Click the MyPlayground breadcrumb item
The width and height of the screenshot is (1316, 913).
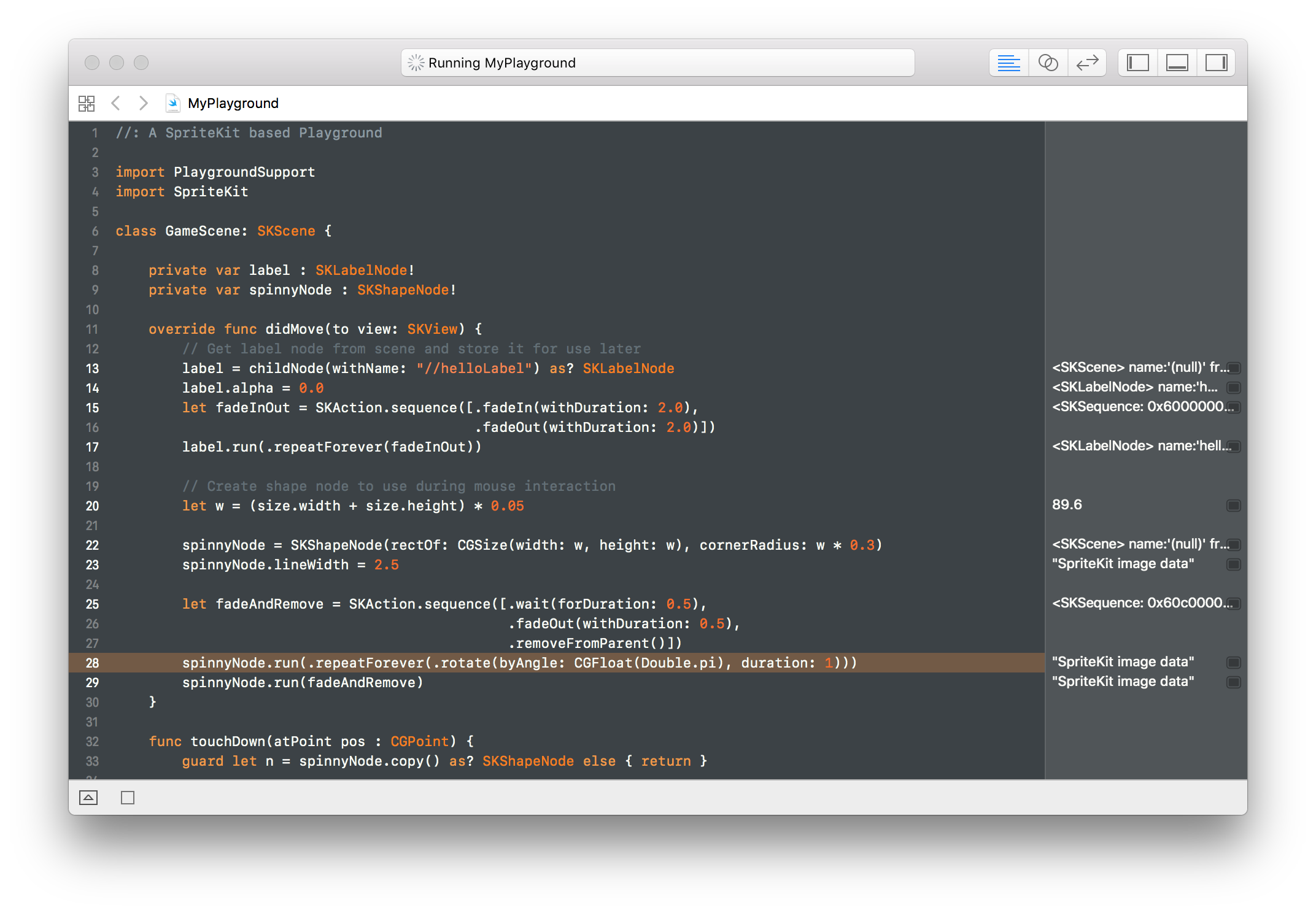[233, 103]
